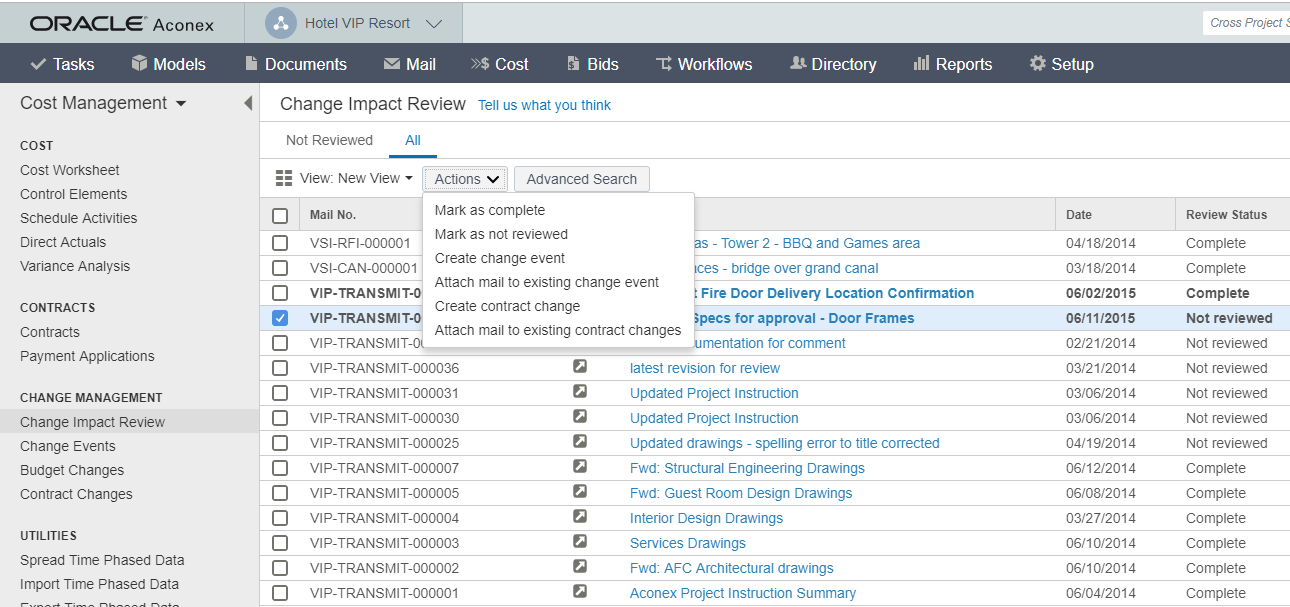Check the VIP-TRANSMIT-000025 row checkbox

click(280, 443)
